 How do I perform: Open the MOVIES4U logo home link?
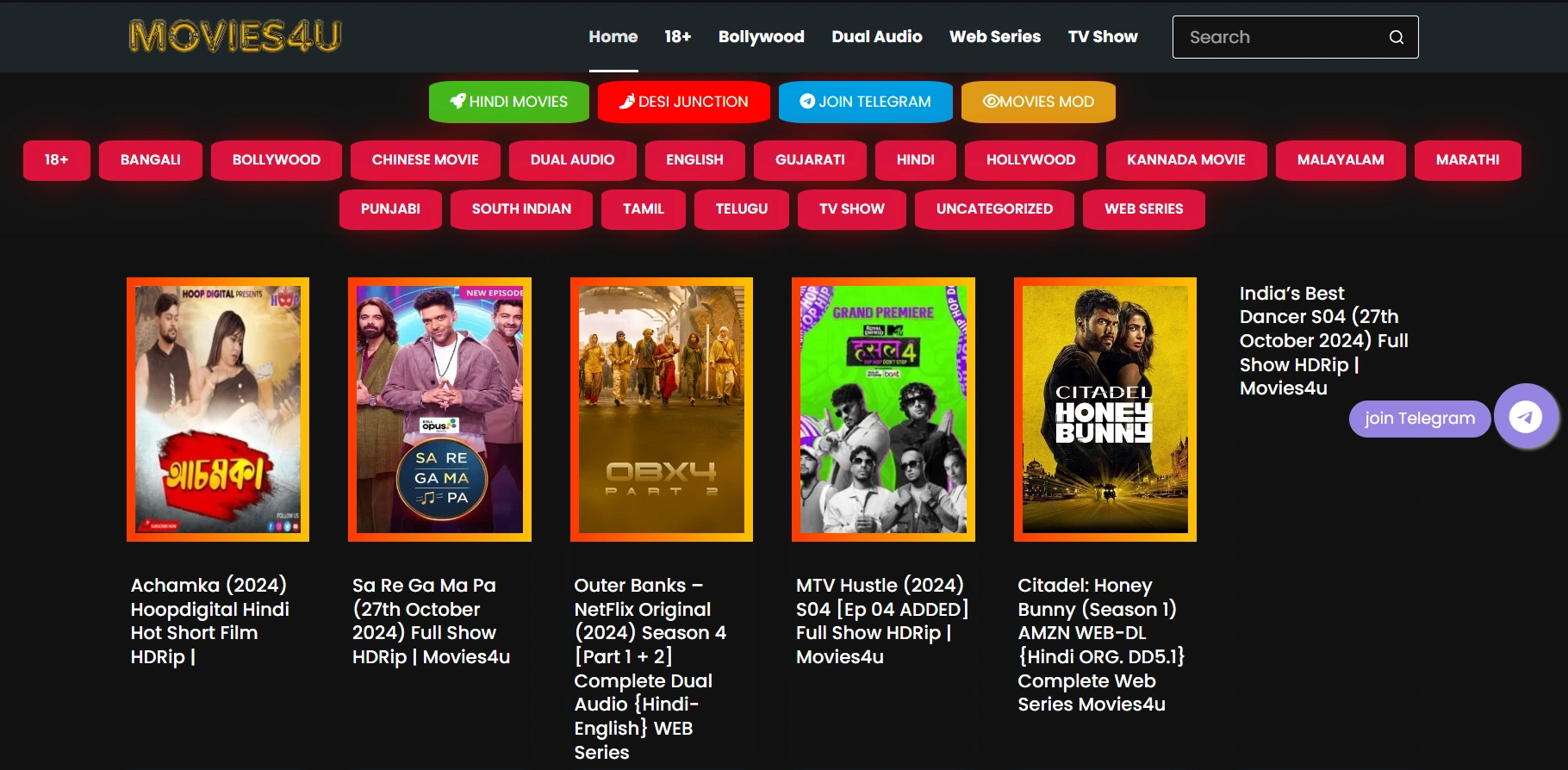point(235,36)
